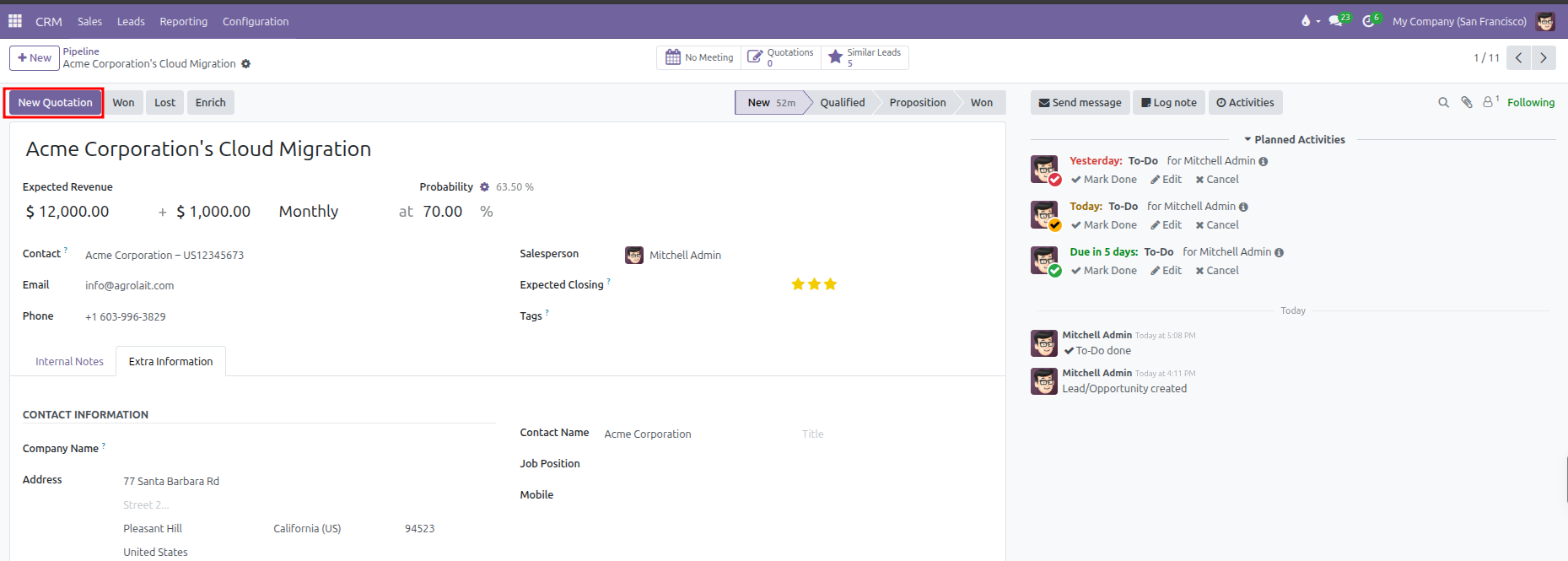Click Log note in chatter

tap(1168, 103)
